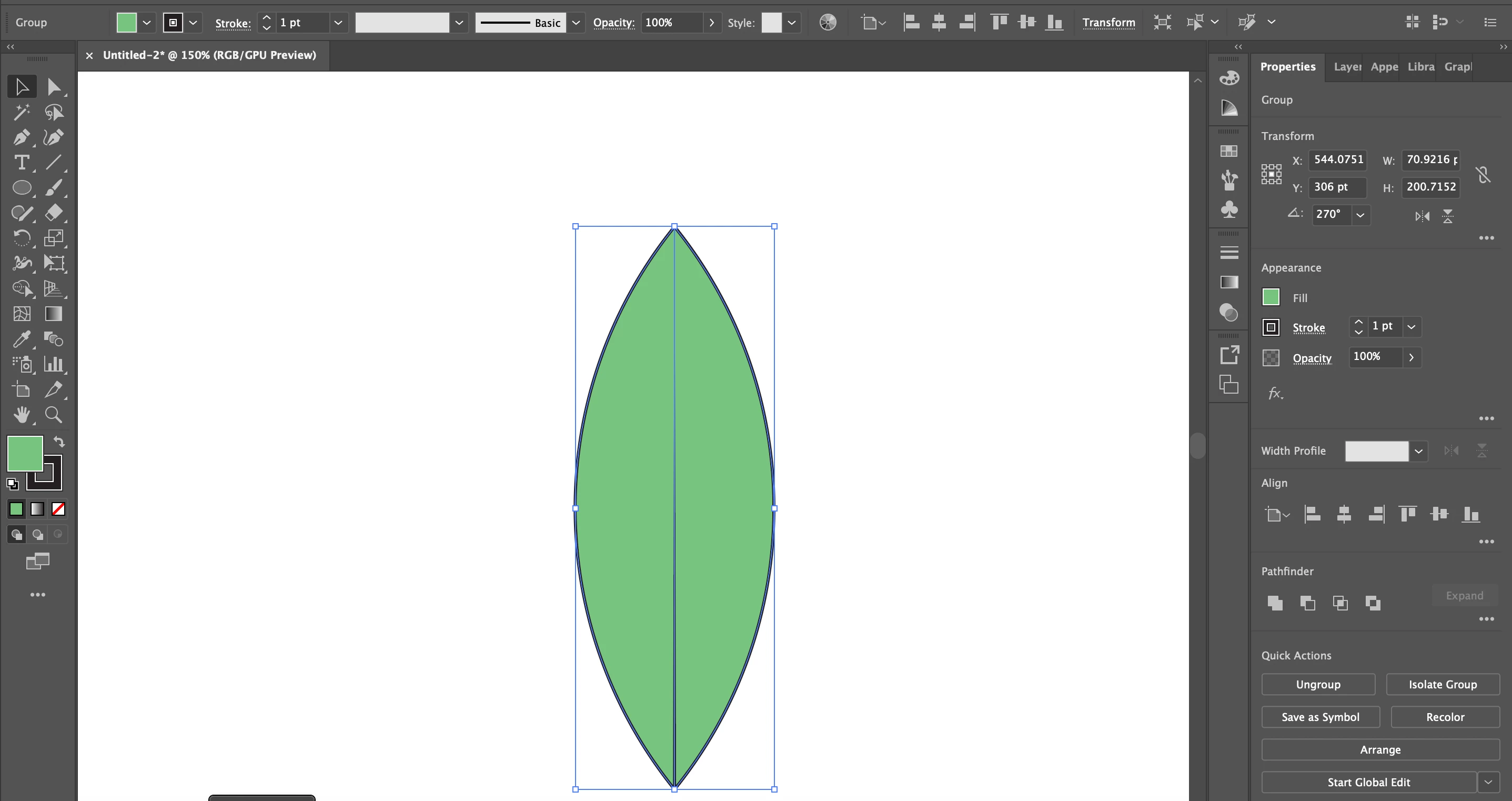Select the Pen tool

pyautogui.click(x=21, y=137)
